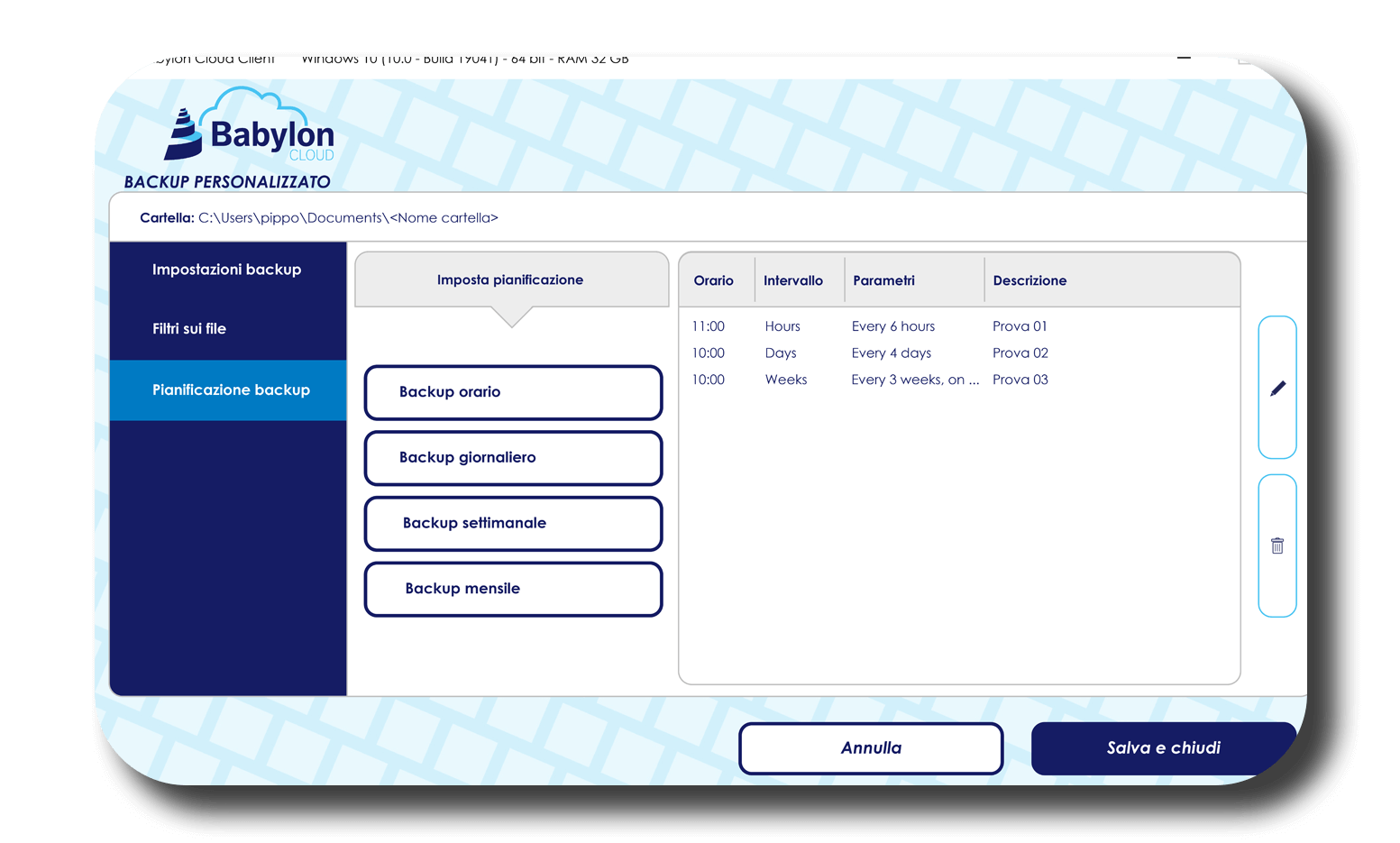Click the Descrizione column header
This screenshot has width=1400, height=843.
tap(1029, 280)
